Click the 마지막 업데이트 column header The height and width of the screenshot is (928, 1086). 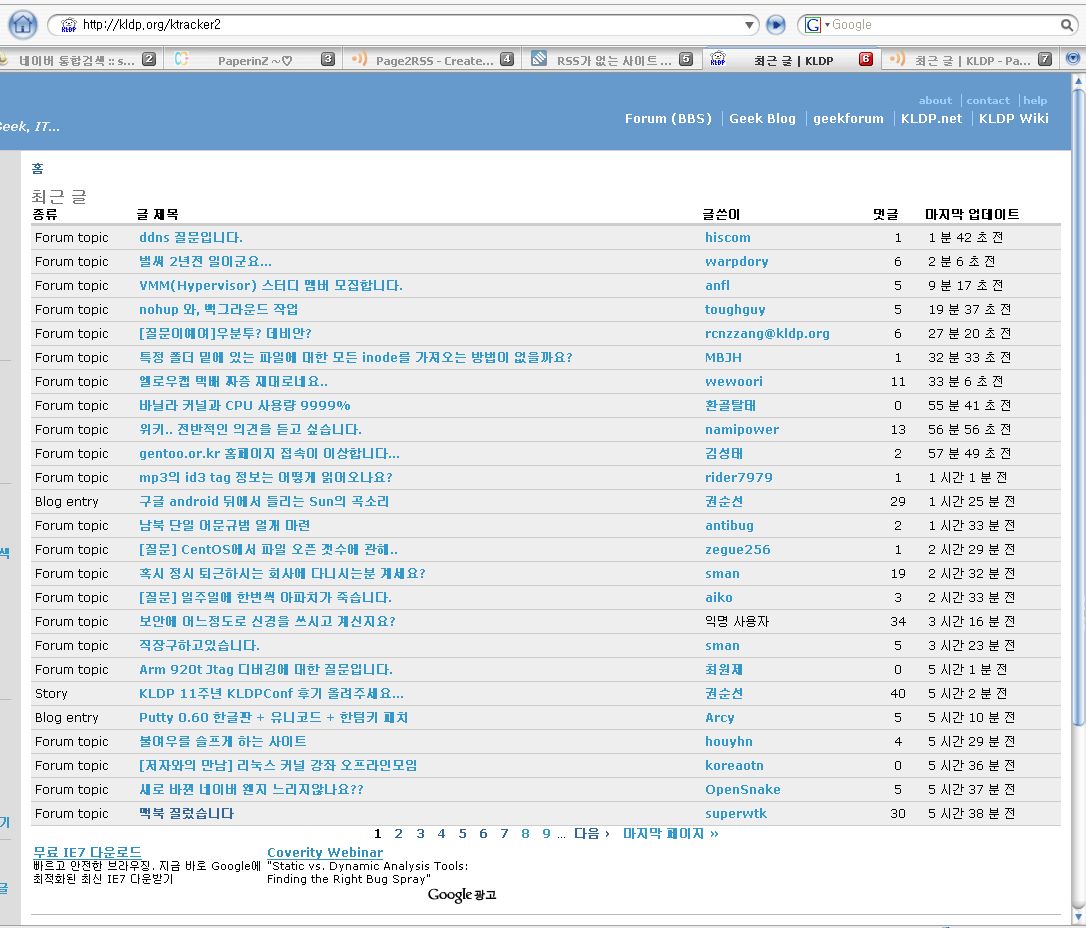pos(972,215)
